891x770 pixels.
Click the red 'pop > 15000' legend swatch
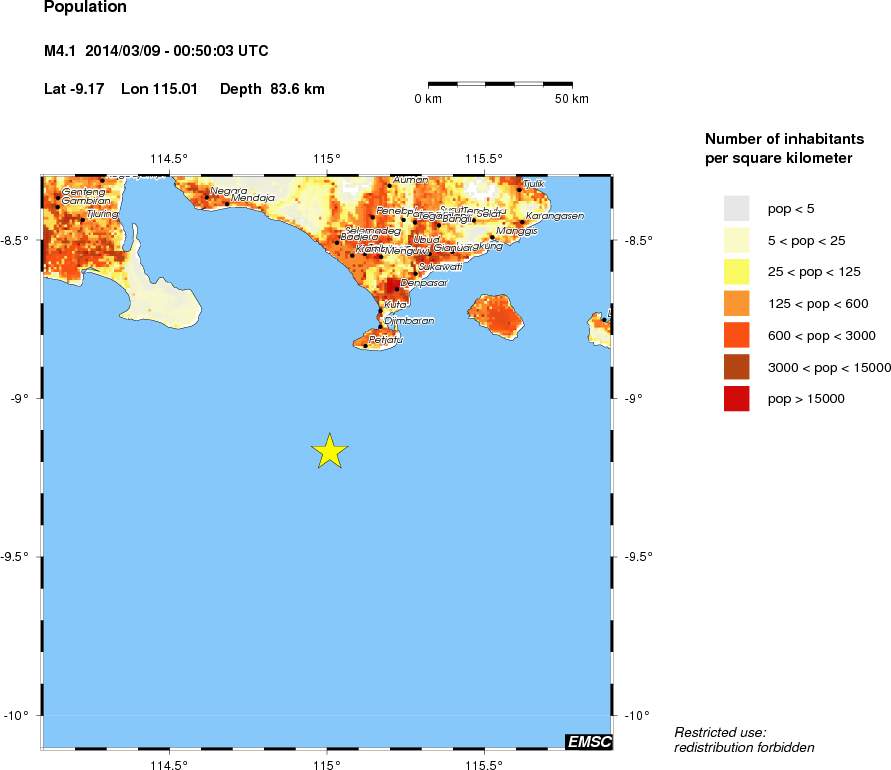click(736, 398)
